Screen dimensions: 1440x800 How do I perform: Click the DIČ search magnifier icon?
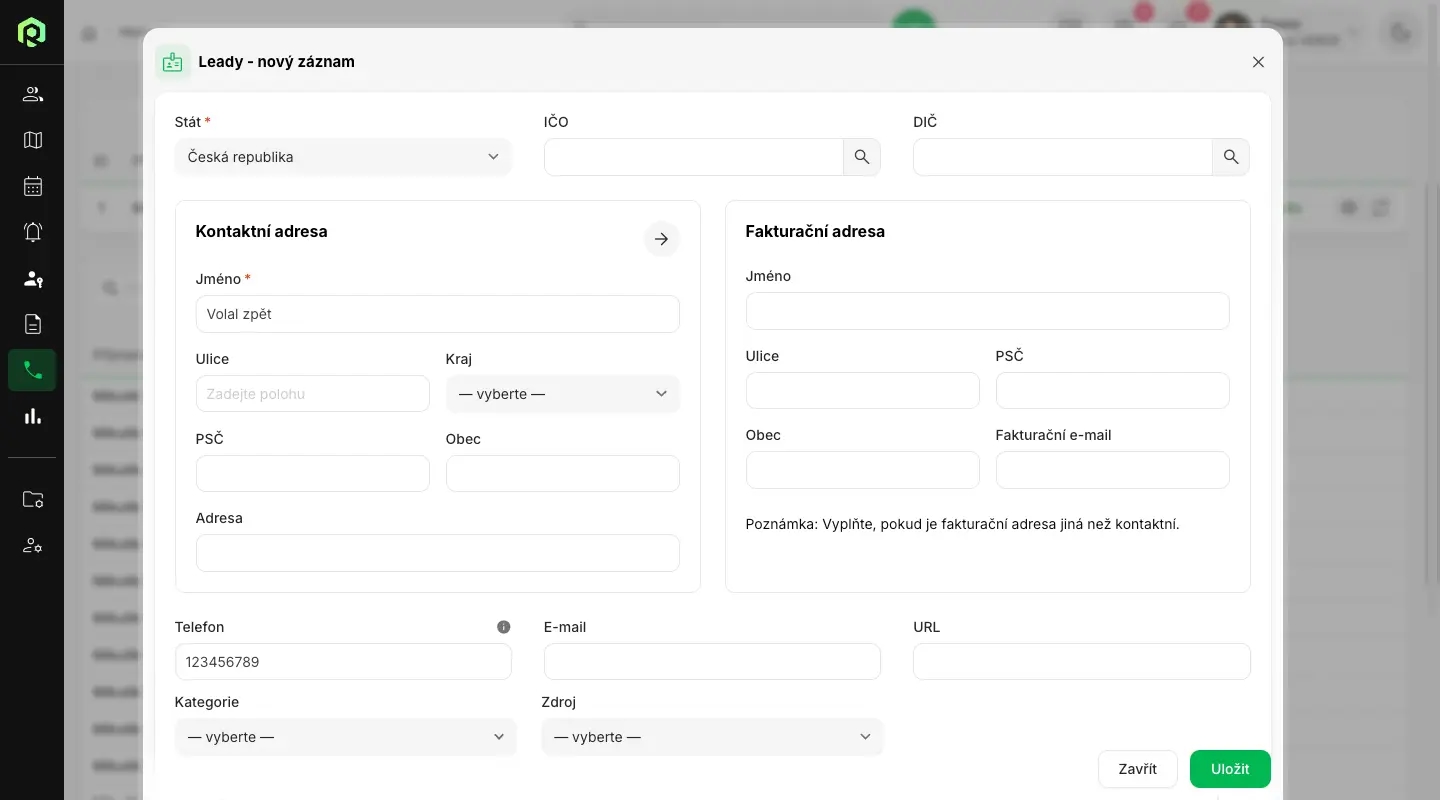1231,157
